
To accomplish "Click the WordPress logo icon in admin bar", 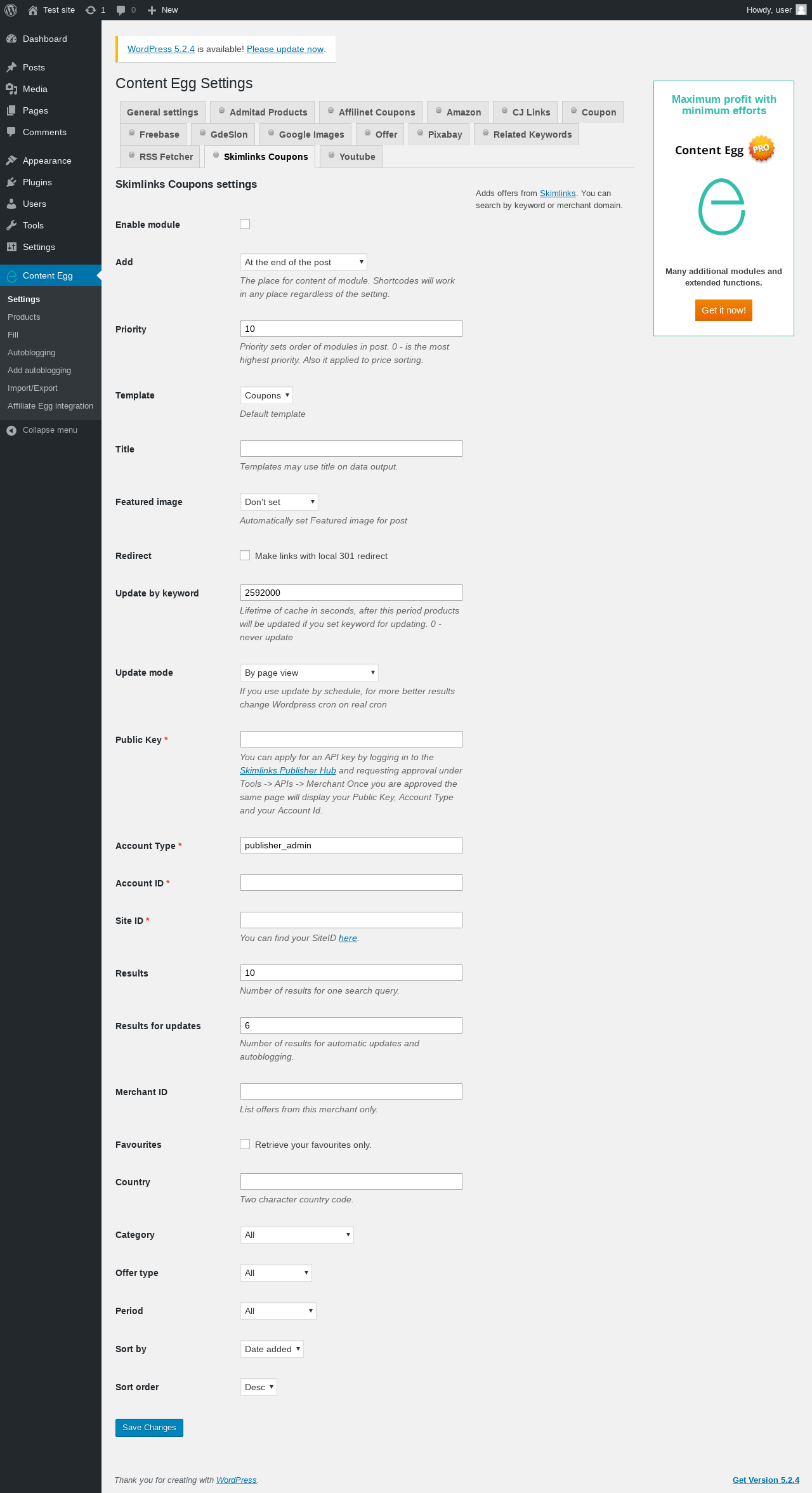I will (x=11, y=10).
